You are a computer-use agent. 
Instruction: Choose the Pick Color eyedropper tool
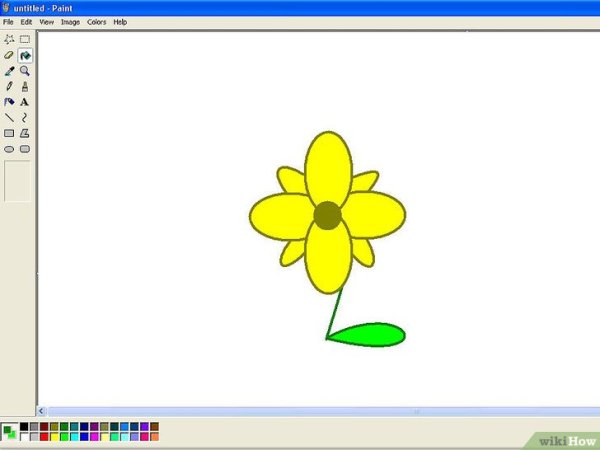pos(9,71)
